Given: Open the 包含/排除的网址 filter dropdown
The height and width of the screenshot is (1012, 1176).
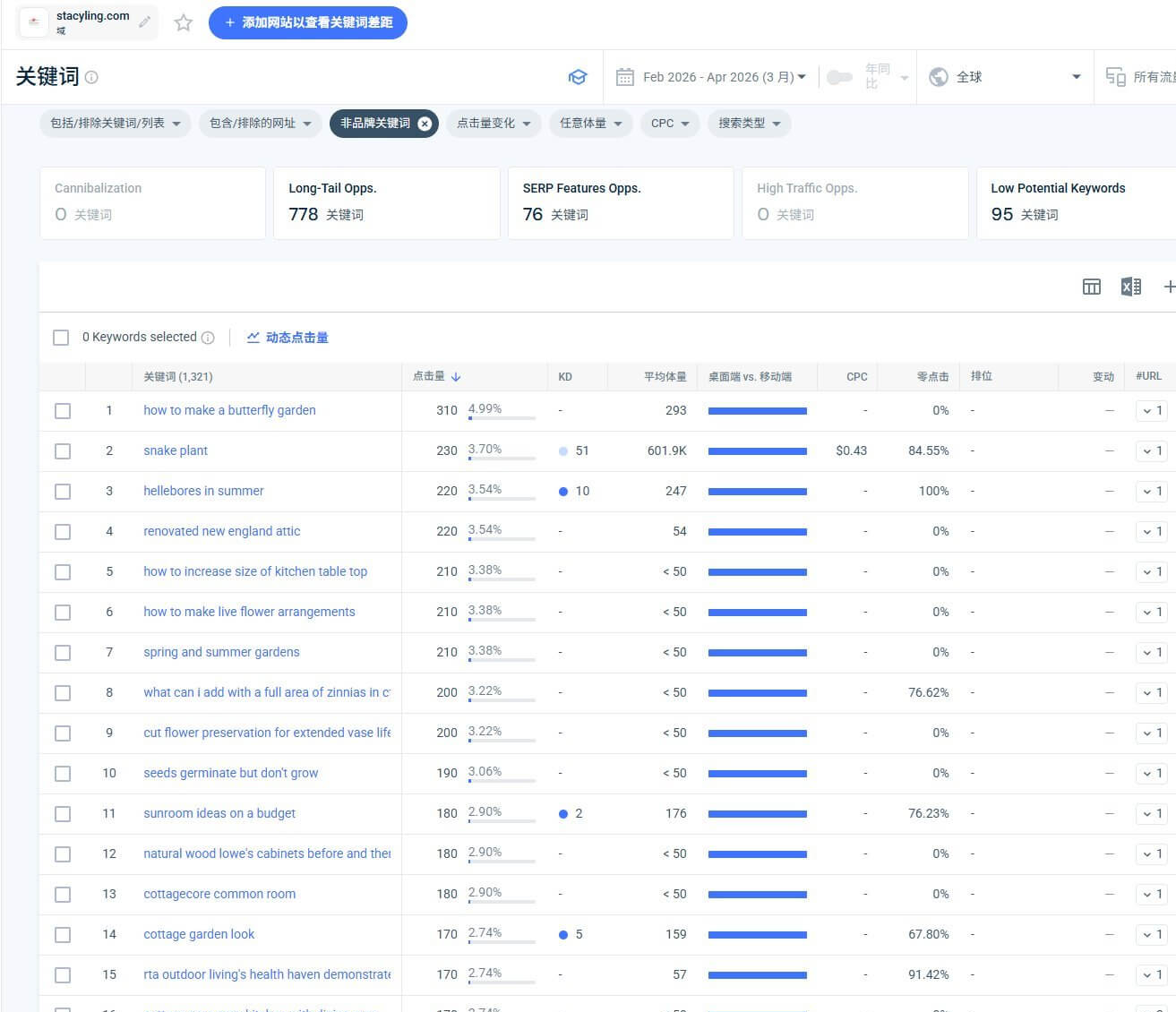Looking at the screenshot, I should [261, 124].
